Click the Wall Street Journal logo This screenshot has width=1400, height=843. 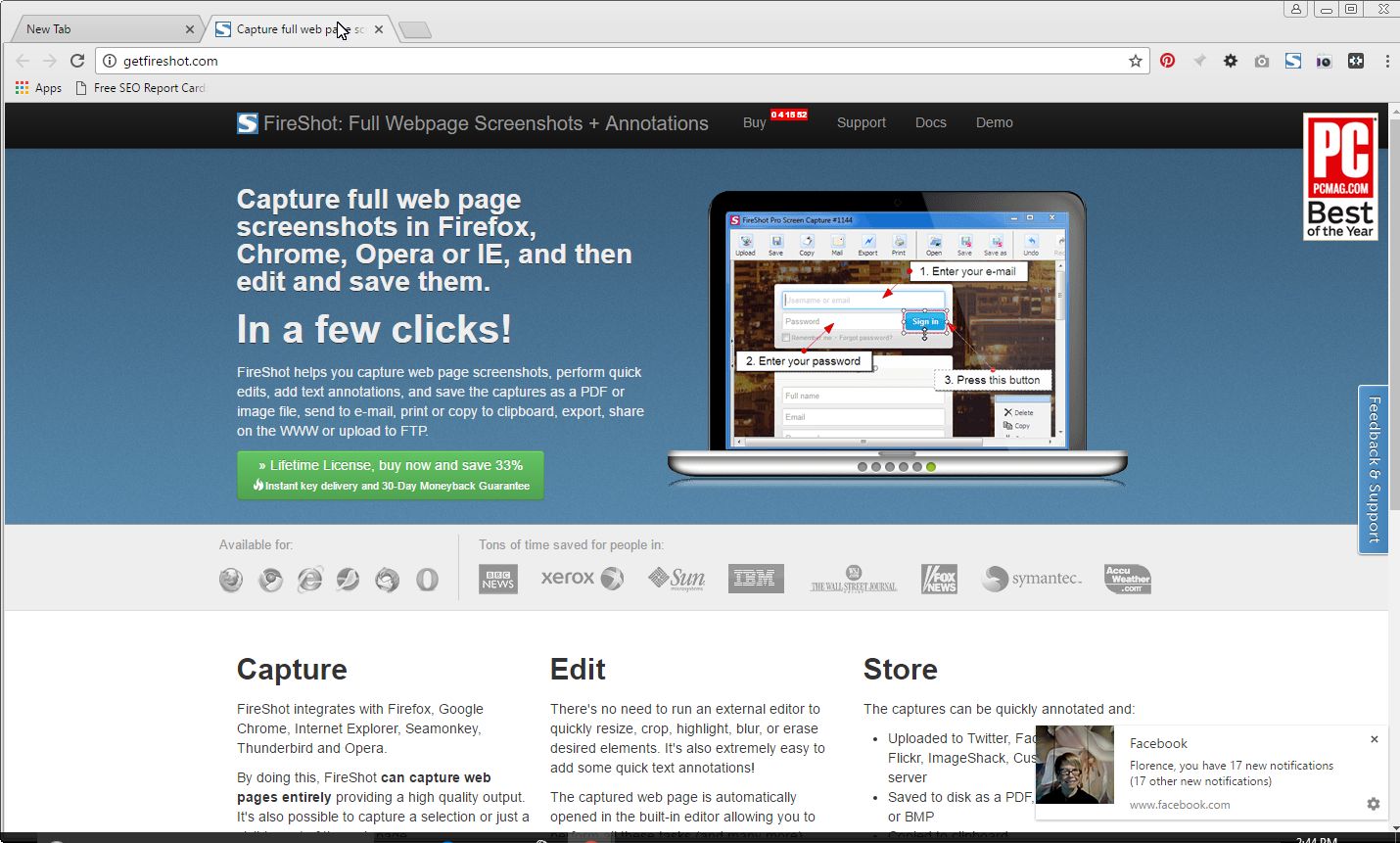(854, 580)
